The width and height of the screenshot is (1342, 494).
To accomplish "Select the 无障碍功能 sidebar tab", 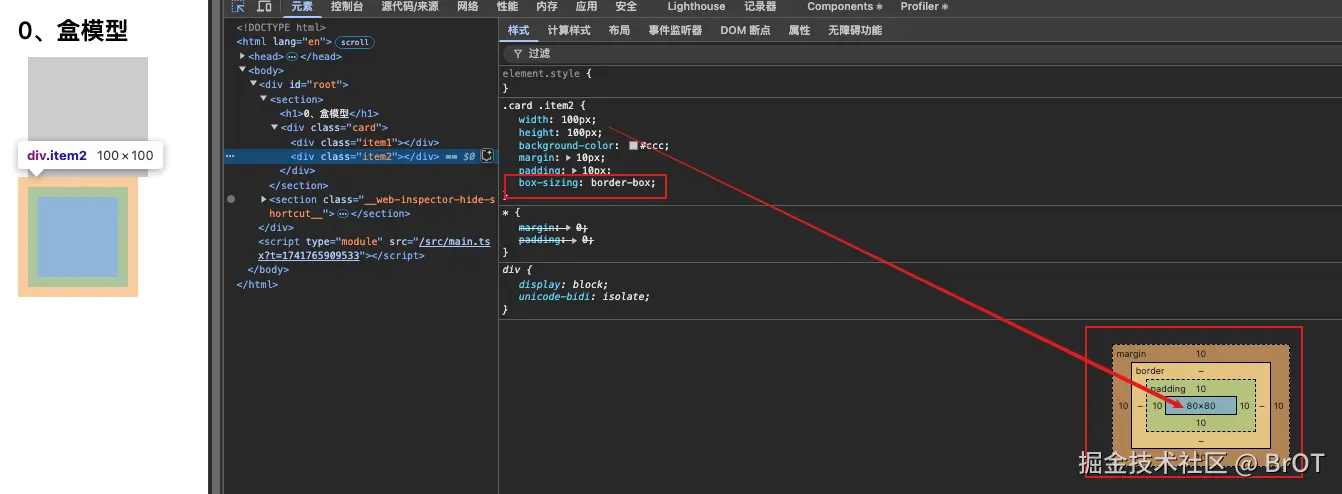I will tap(855, 31).
